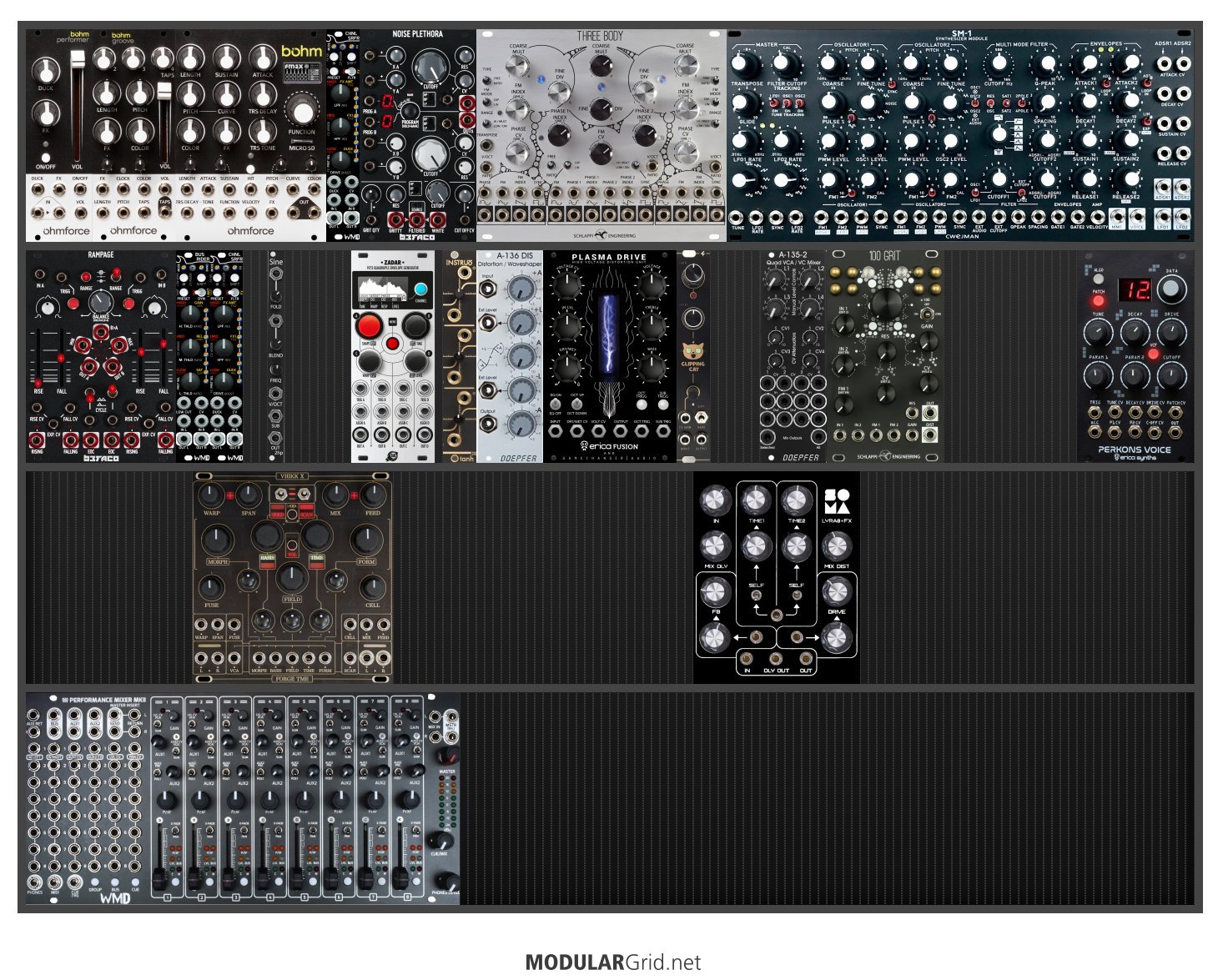Screen dimensions: 1228x980
Task: Click the SUB TRIGG button on Plasma Drive
Action: click(663, 405)
